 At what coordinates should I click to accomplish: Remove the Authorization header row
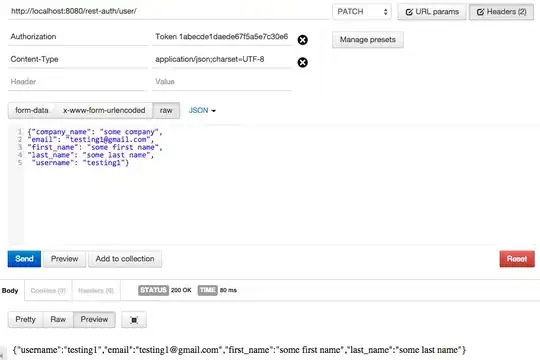[x=302, y=40]
